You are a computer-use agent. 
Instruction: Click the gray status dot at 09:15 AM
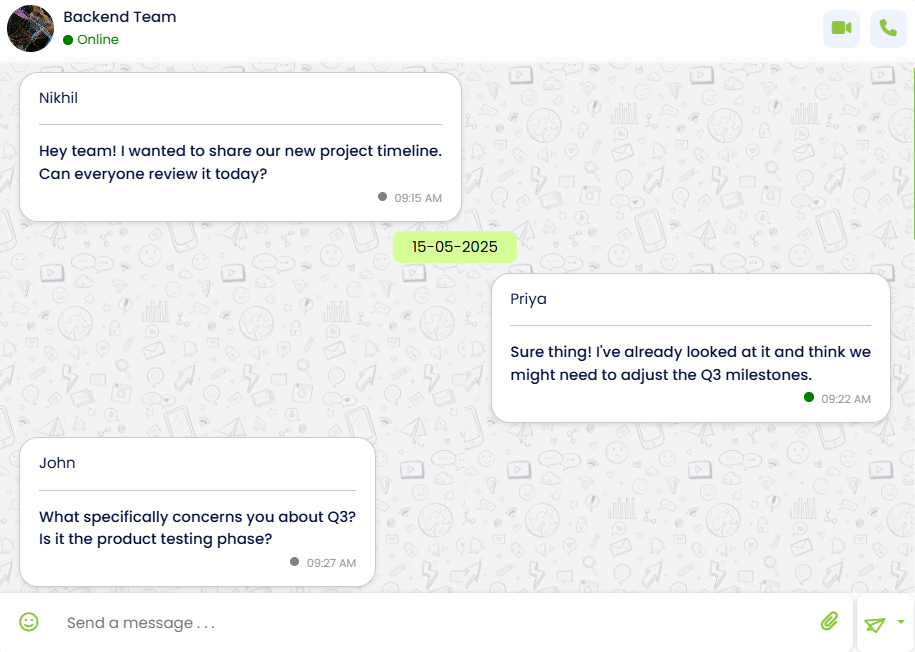click(x=382, y=197)
